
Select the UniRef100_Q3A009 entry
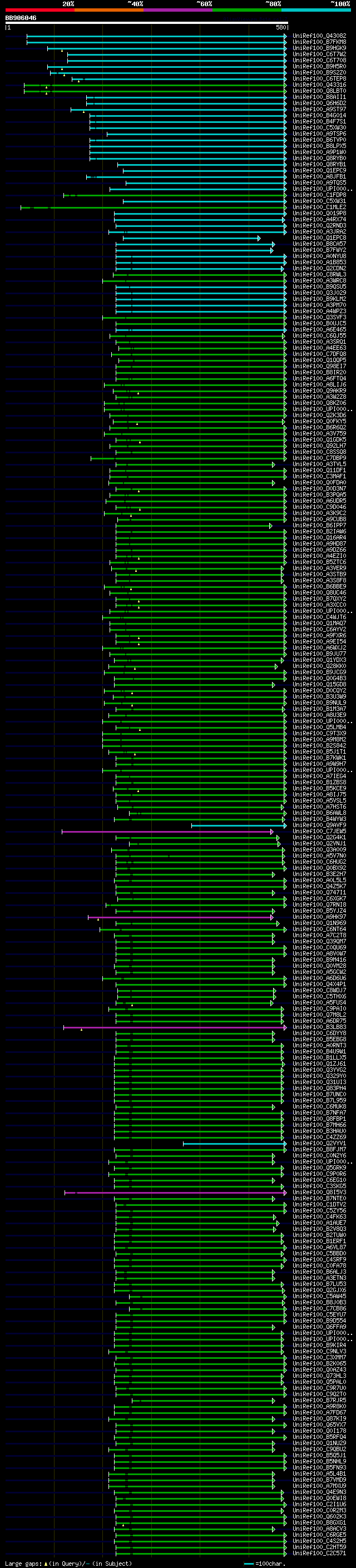coord(319,850)
